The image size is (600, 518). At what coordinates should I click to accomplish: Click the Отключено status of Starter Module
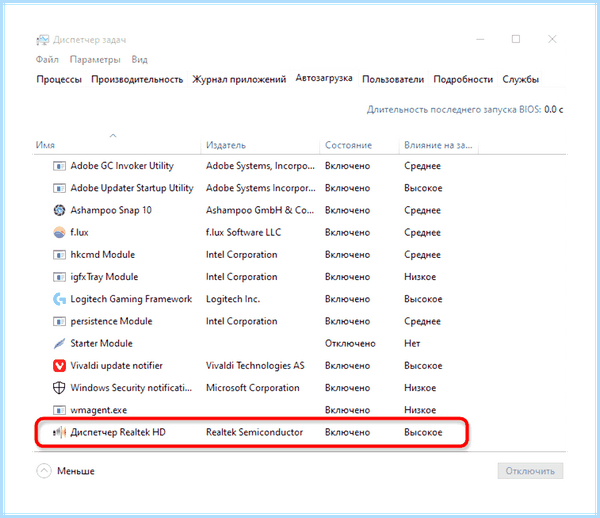350,344
